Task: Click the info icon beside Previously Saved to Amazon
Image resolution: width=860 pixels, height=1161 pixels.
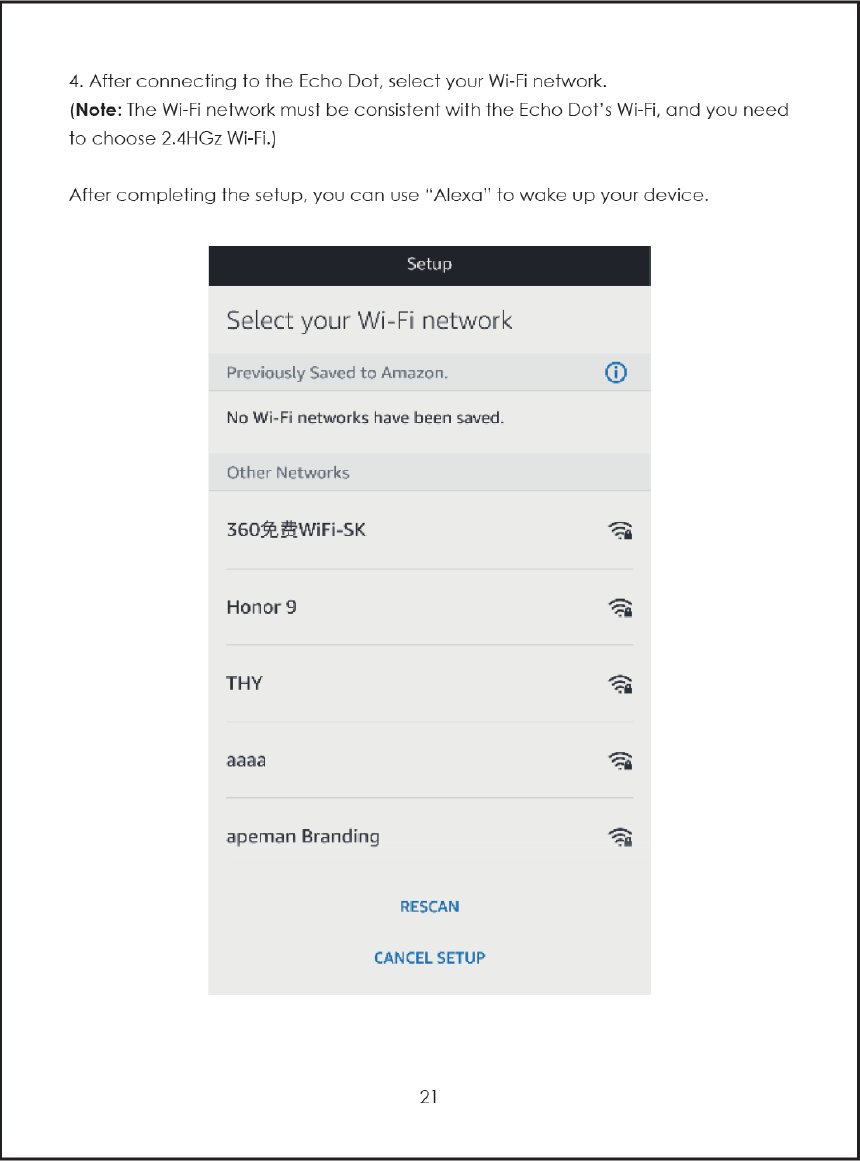Action: 617,373
